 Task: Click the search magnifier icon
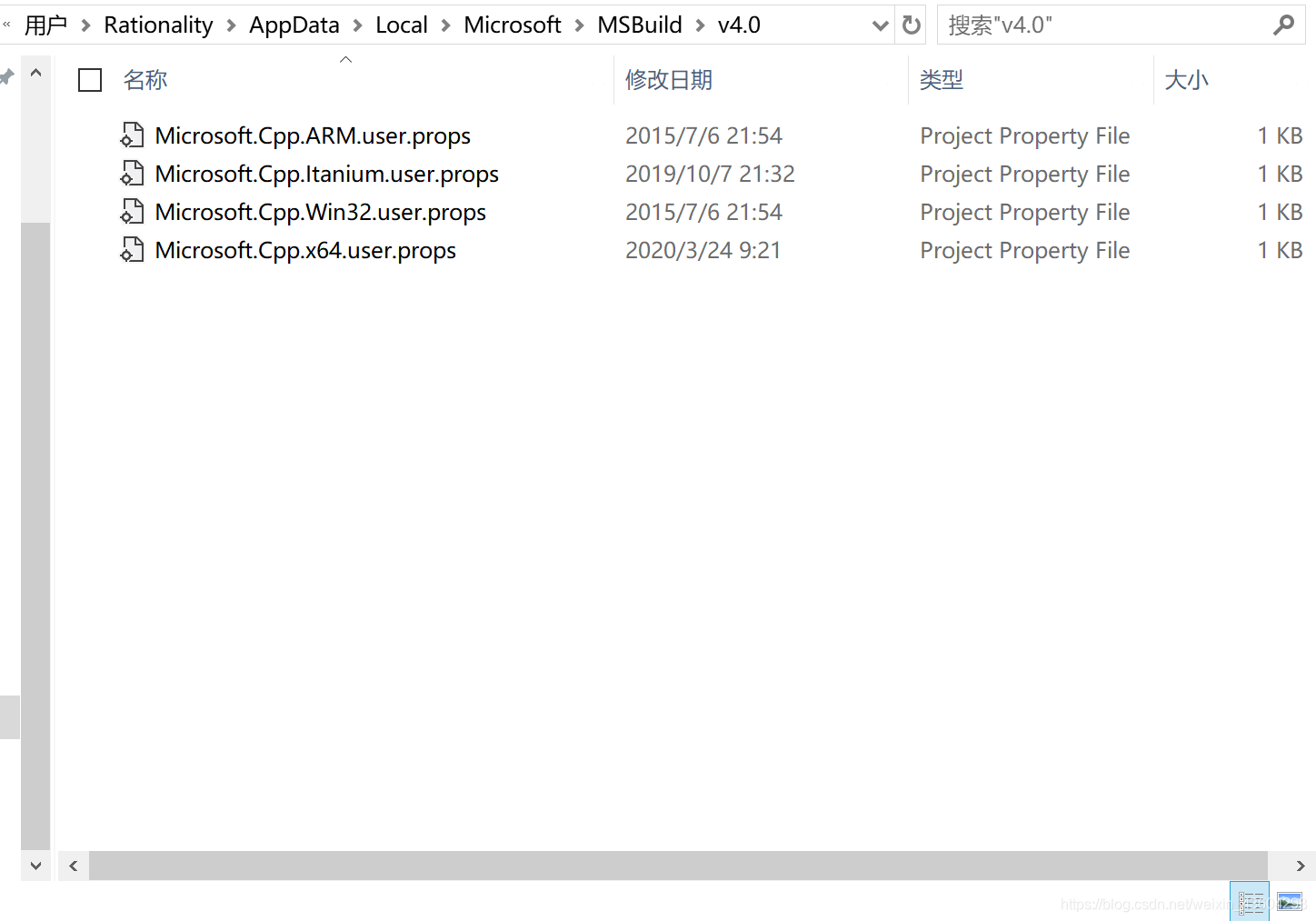point(1283,25)
